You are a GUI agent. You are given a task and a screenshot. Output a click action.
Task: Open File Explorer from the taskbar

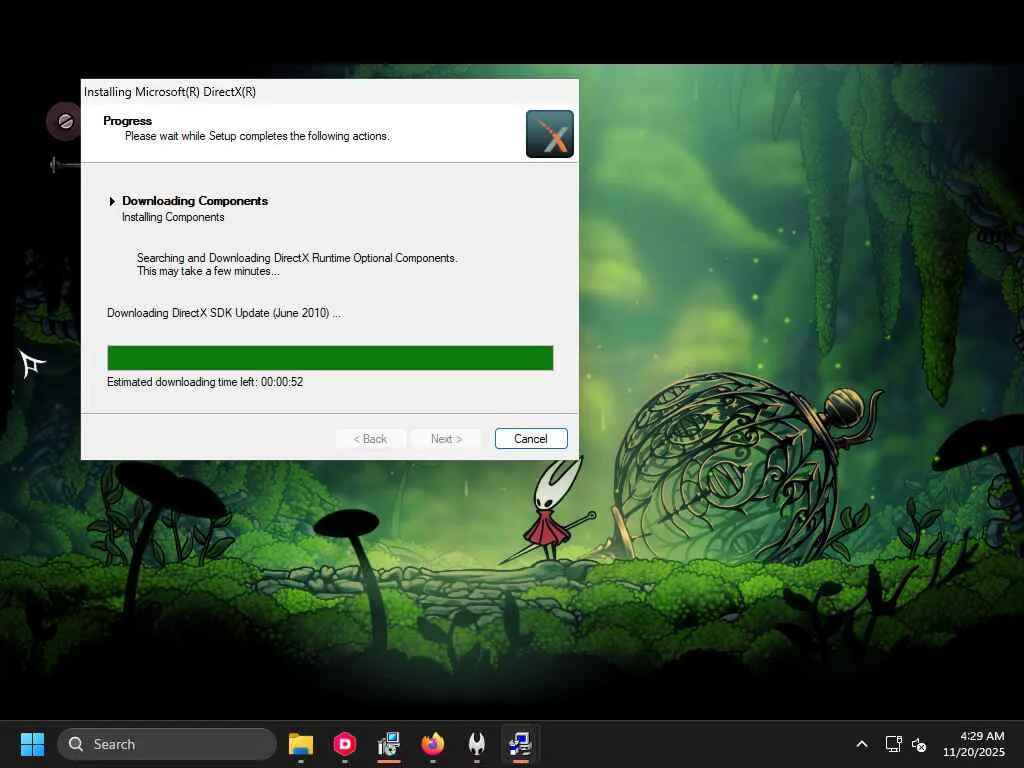pos(301,744)
